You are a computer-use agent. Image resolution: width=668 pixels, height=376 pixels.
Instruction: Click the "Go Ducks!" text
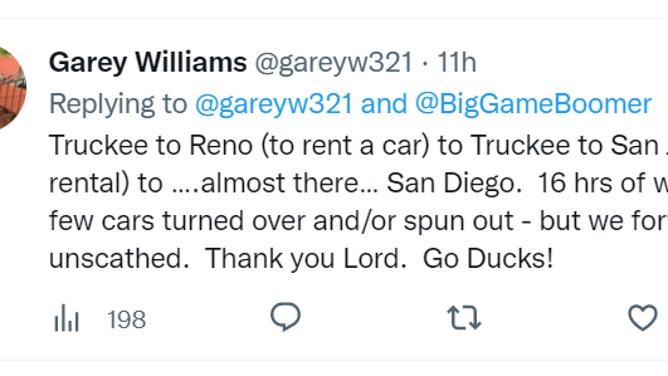pos(488,258)
